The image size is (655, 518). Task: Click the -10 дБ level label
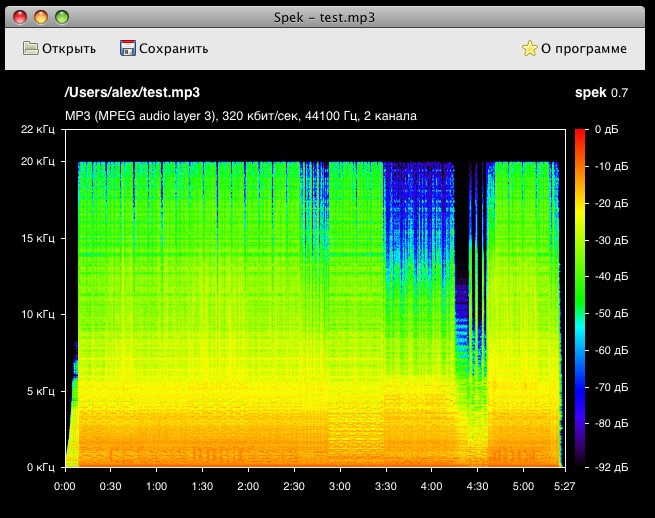tap(612, 166)
